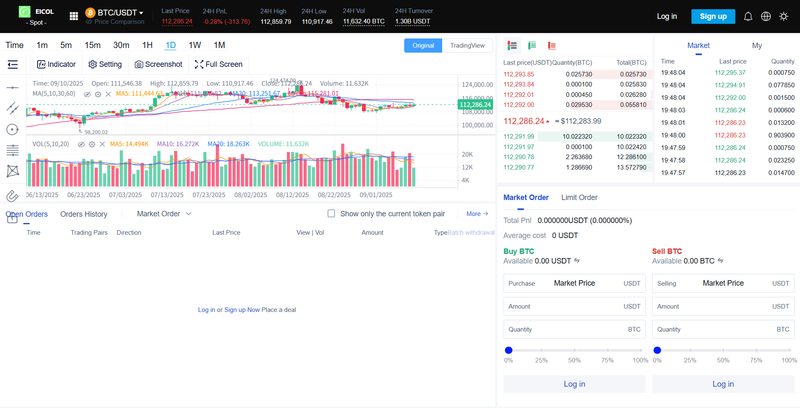Screen dimensions: 800x408
Task: Select the 15m timeframe
Action: click(x=92, y=45)
